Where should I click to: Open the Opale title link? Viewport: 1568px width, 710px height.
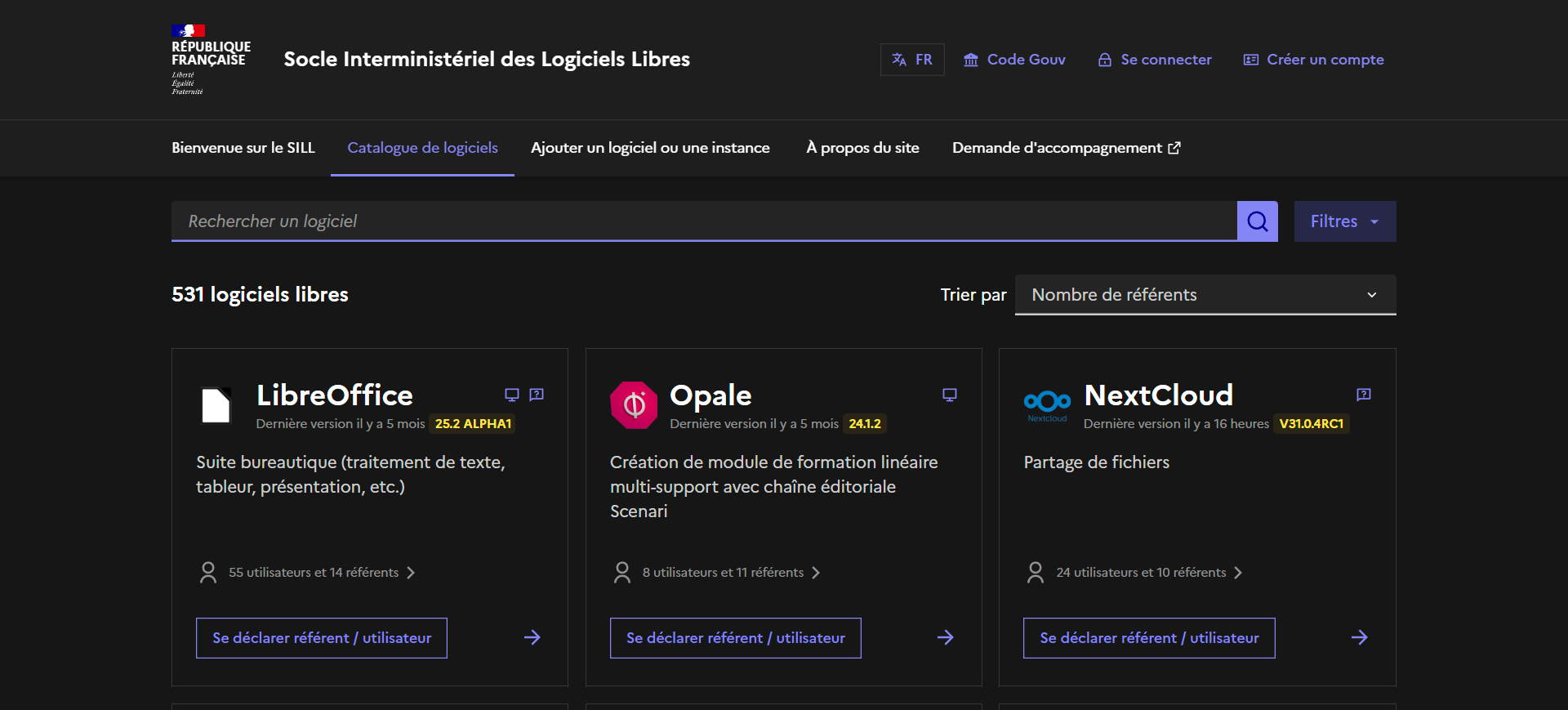(x=710, y=395)
